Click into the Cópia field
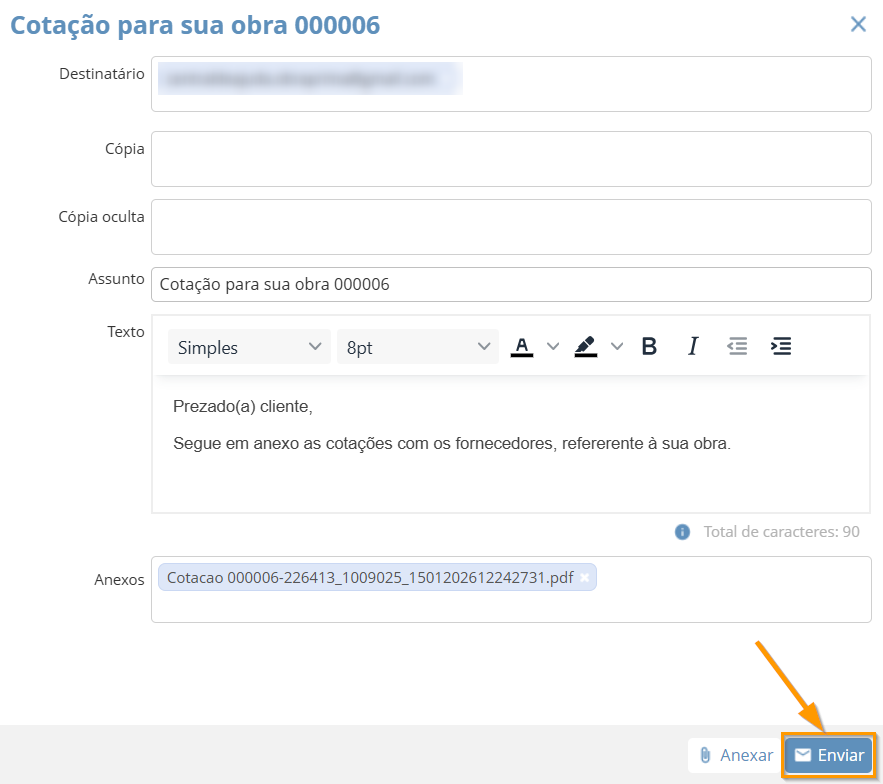 (511, 159)
